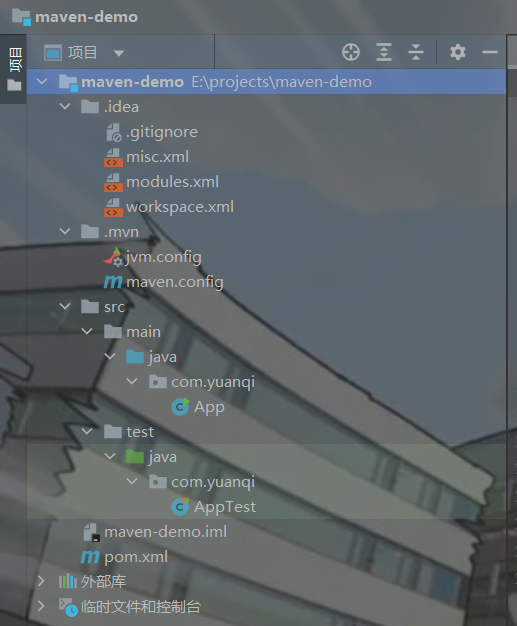Open the project view settings gear
The image size is (517, 626).
[x=458, y=52]
